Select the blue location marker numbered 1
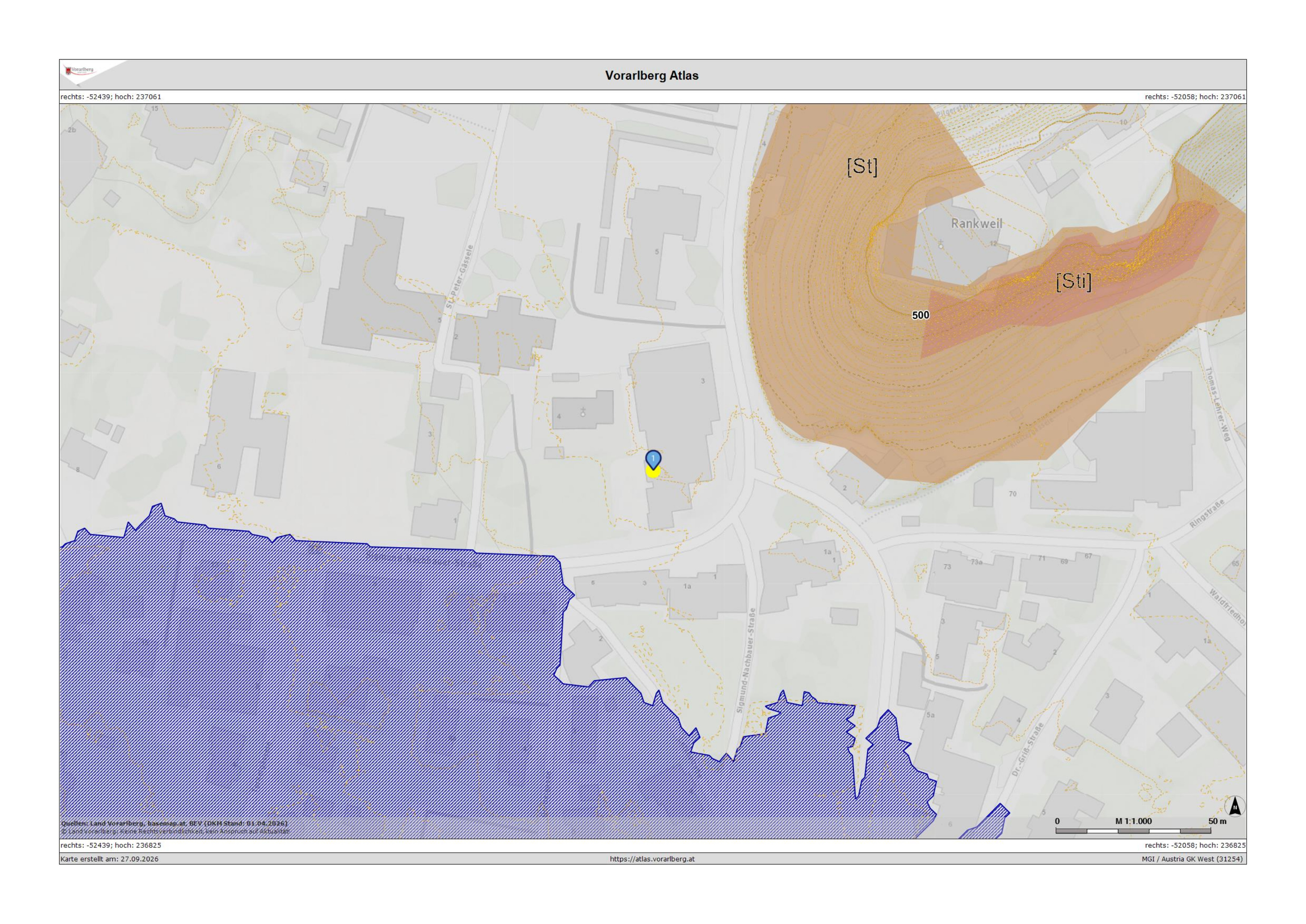The width and height of the screenshot is (1306, 924). tap(653, 460)
